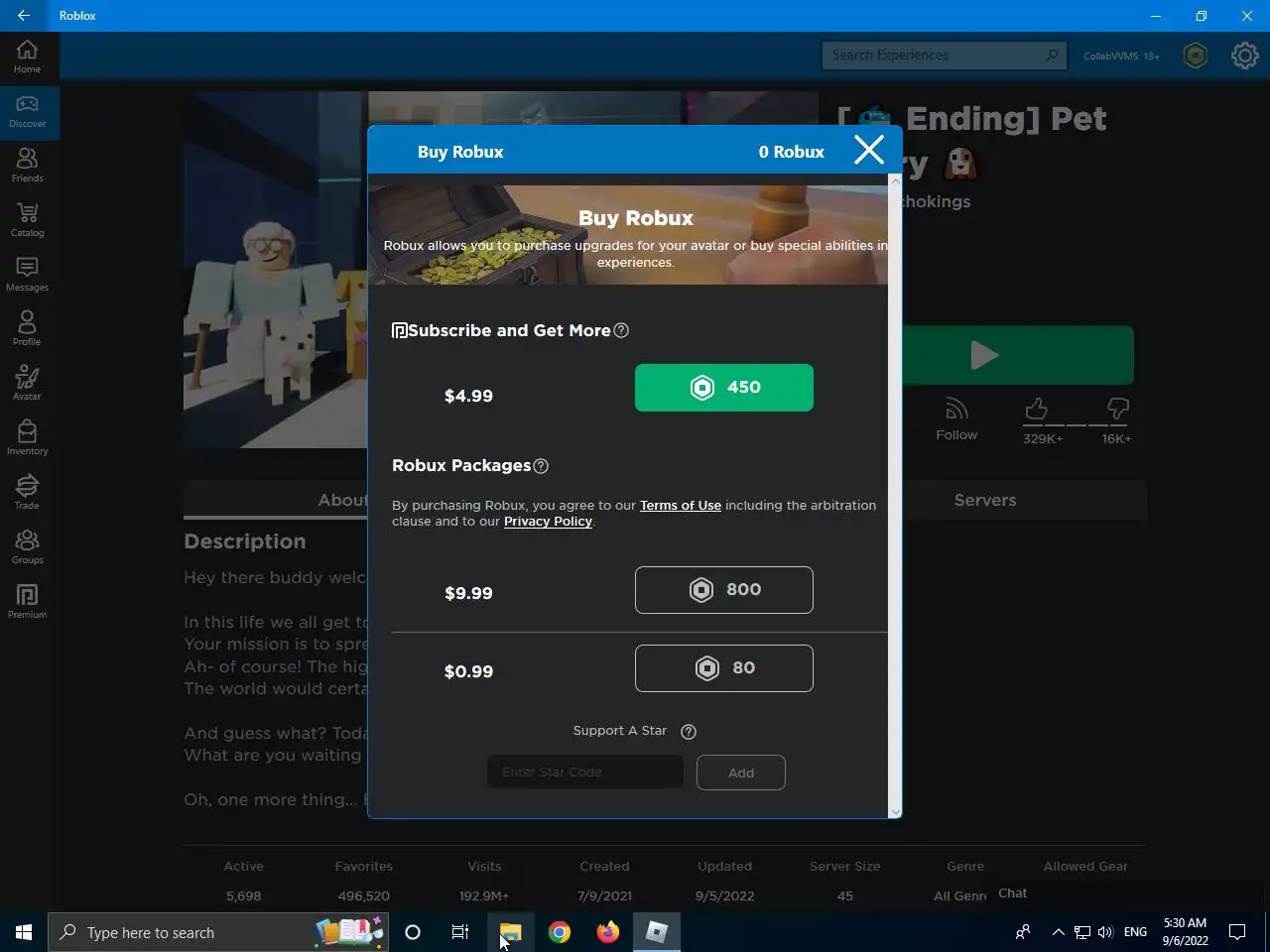Open the Terms of Use link
1270x952 pixels.
click(681, 505)
